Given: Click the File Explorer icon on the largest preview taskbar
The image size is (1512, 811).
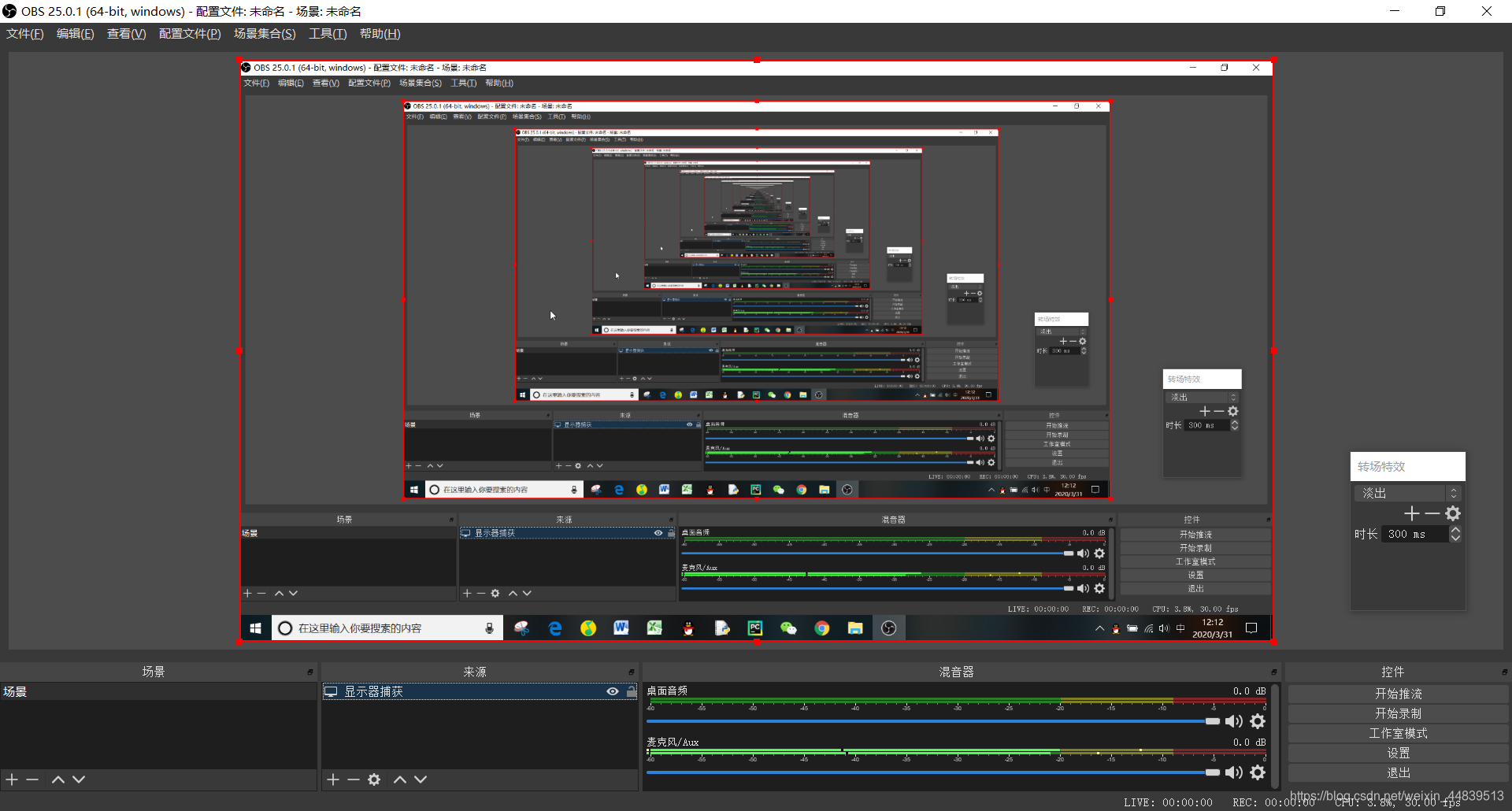Looking at the screenshot, I should [x=855, y=628].
